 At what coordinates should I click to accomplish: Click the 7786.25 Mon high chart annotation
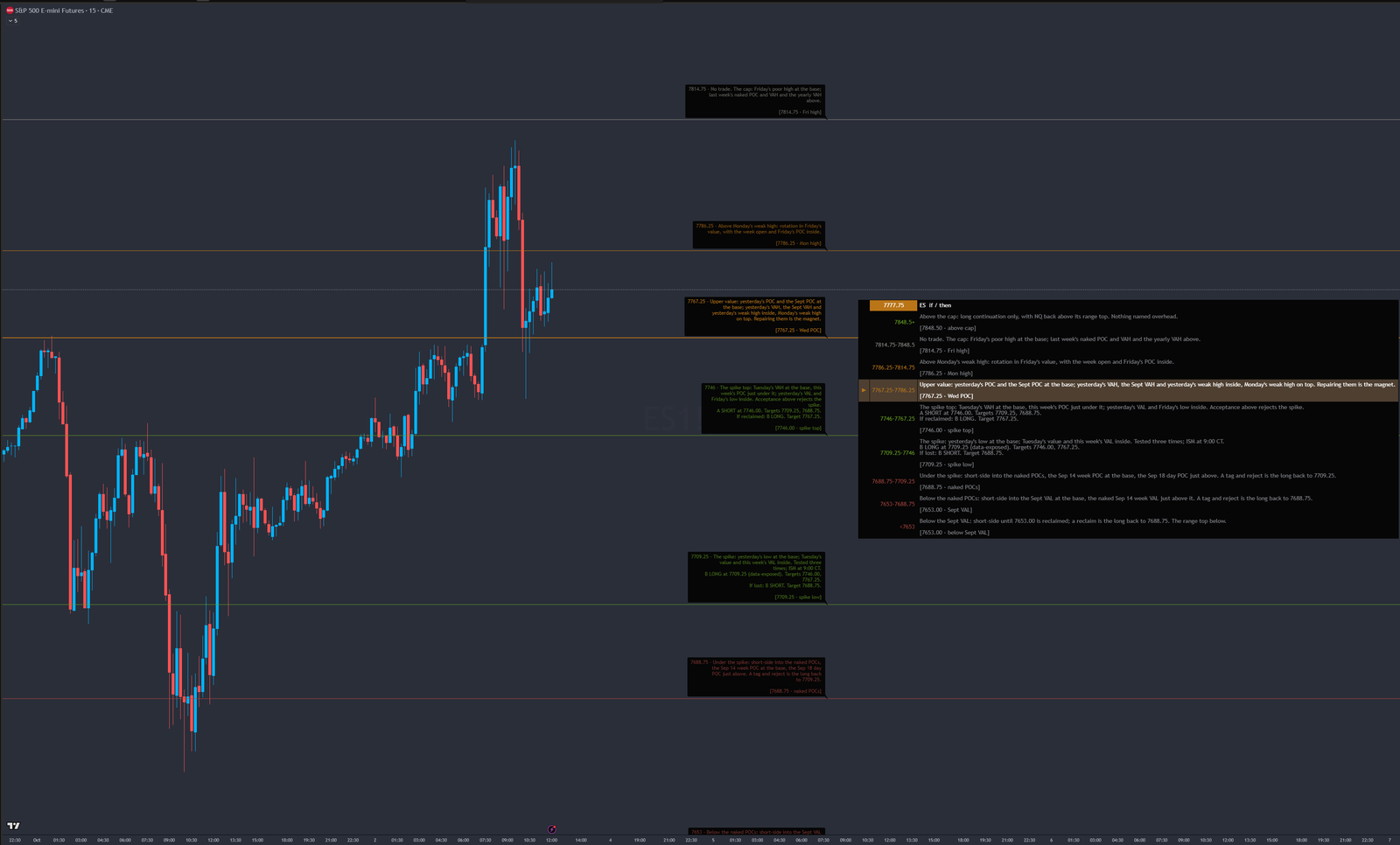[758, 234]
